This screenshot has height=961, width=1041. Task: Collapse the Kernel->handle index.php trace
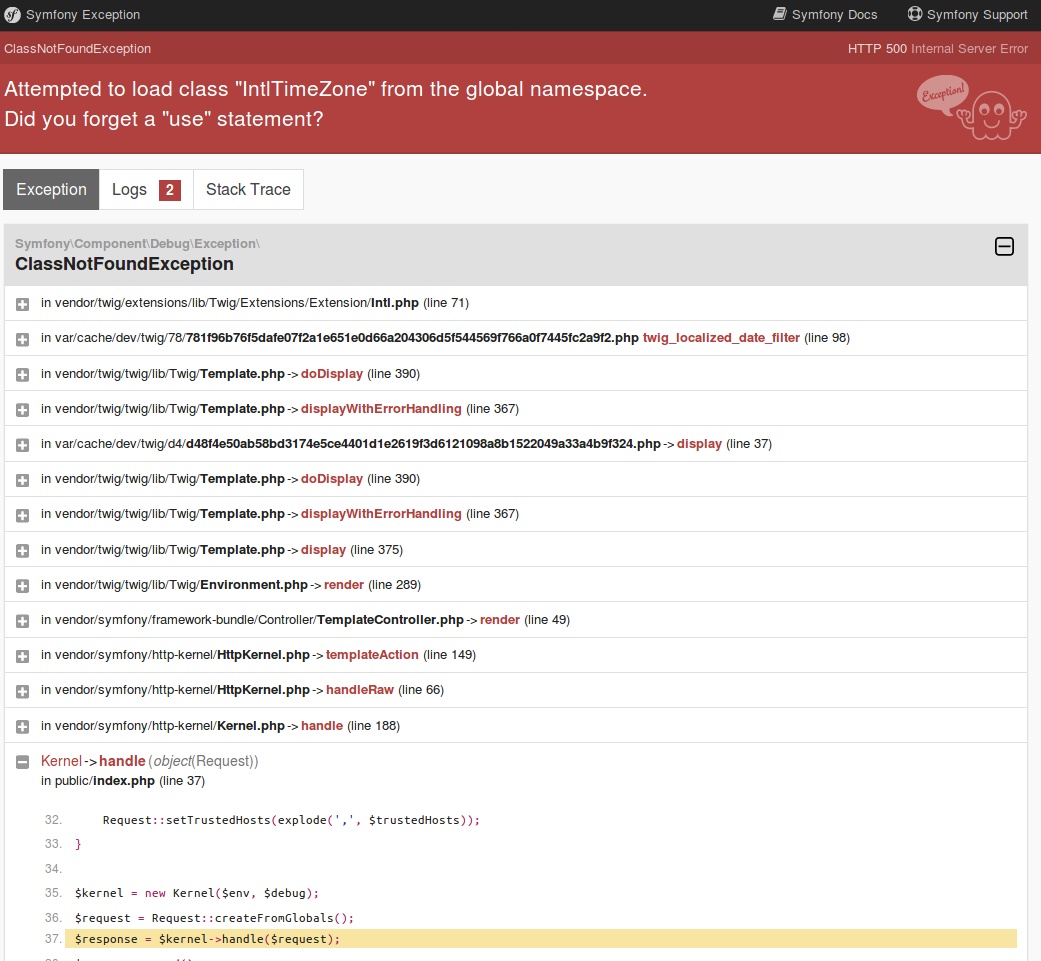[x=23, y=762]
